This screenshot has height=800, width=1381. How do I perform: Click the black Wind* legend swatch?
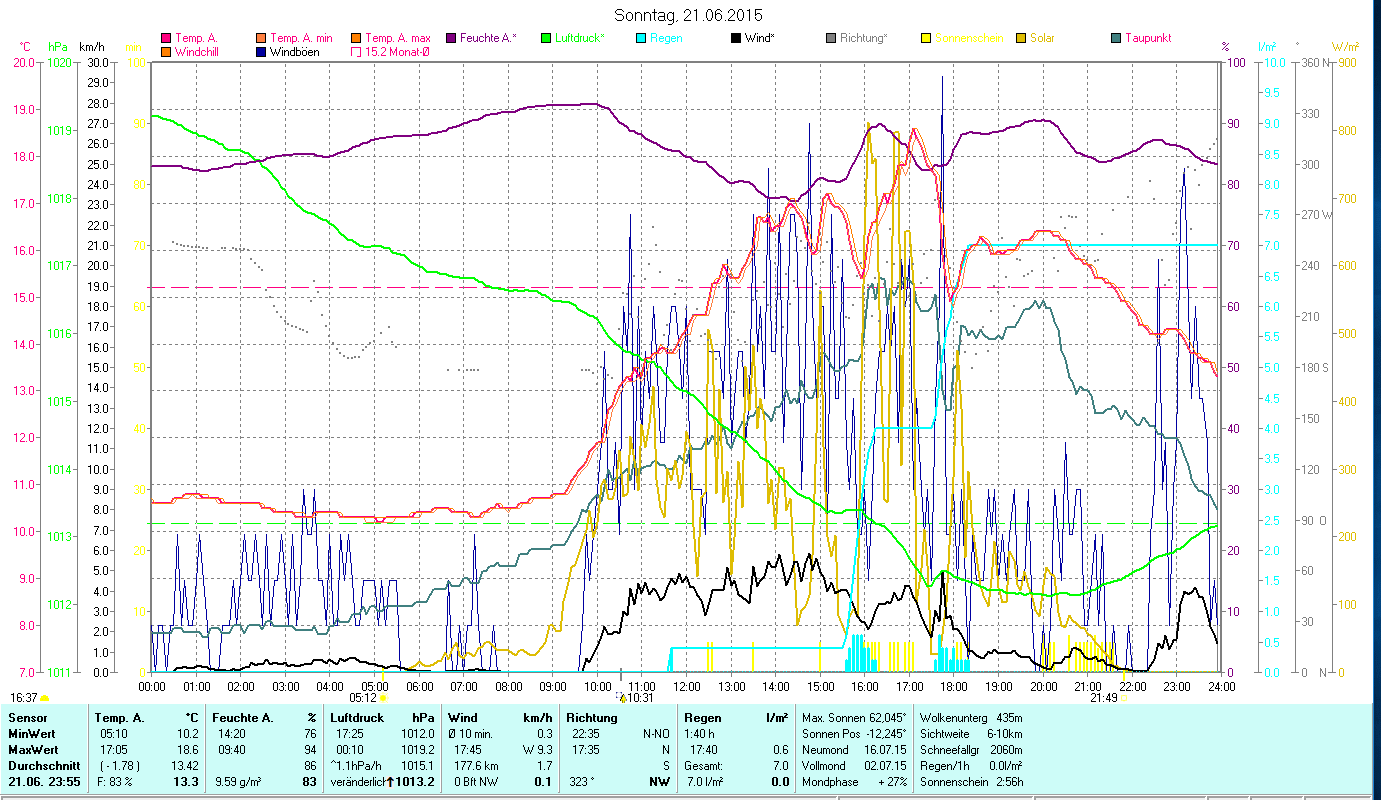[x=737, y=38]
